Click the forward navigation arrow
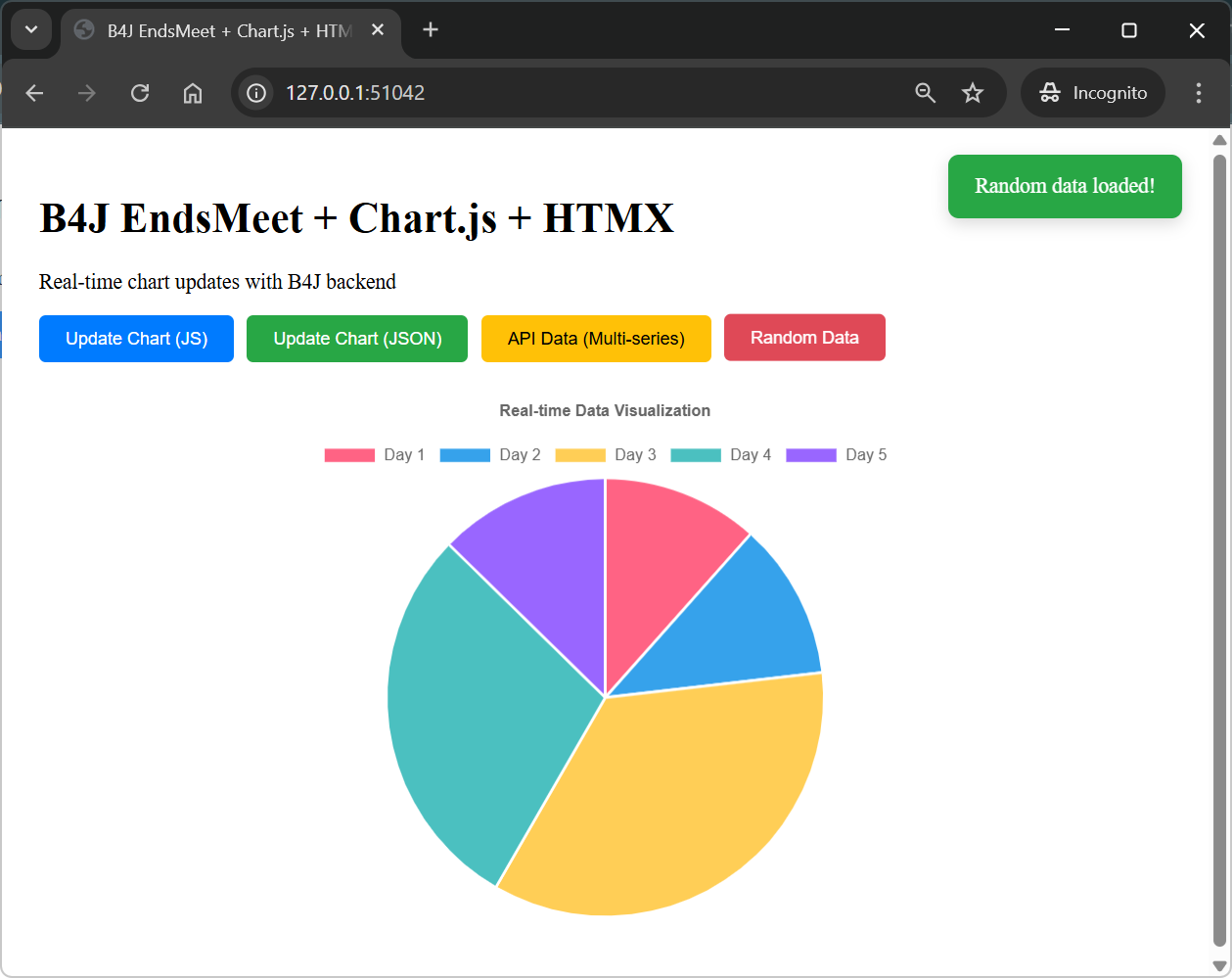 (87, 93)
